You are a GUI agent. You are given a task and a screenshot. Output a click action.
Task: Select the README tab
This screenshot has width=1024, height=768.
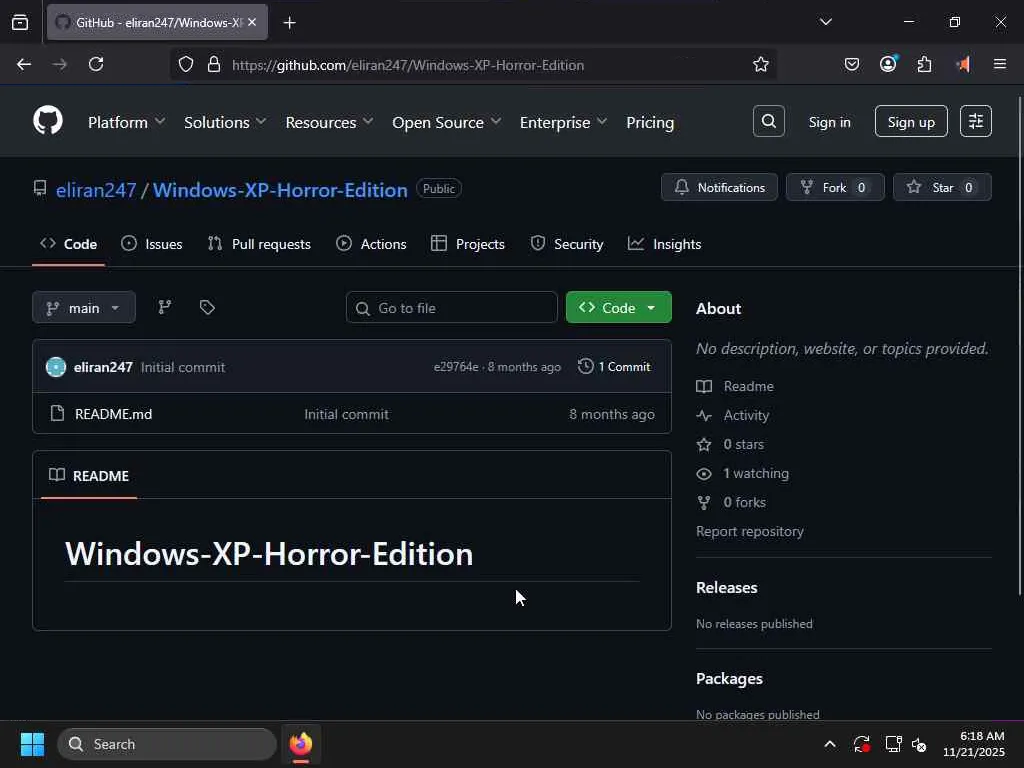pyautogui.click(x=89, y=475)
